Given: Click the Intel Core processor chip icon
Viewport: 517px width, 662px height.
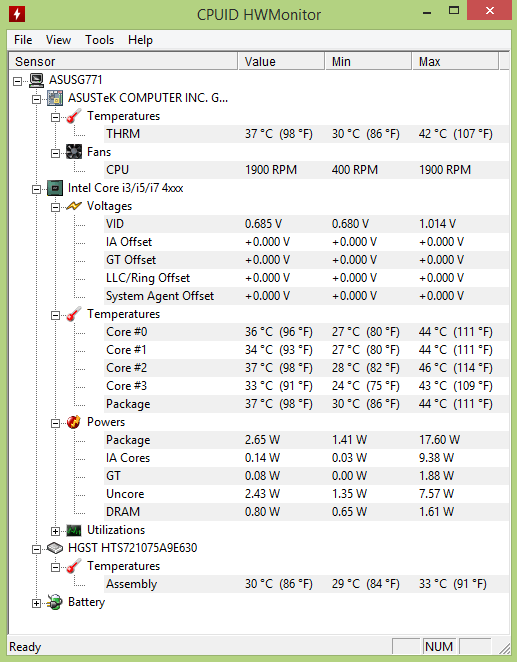Looking at the screenshot, I should tap(55, 188).
